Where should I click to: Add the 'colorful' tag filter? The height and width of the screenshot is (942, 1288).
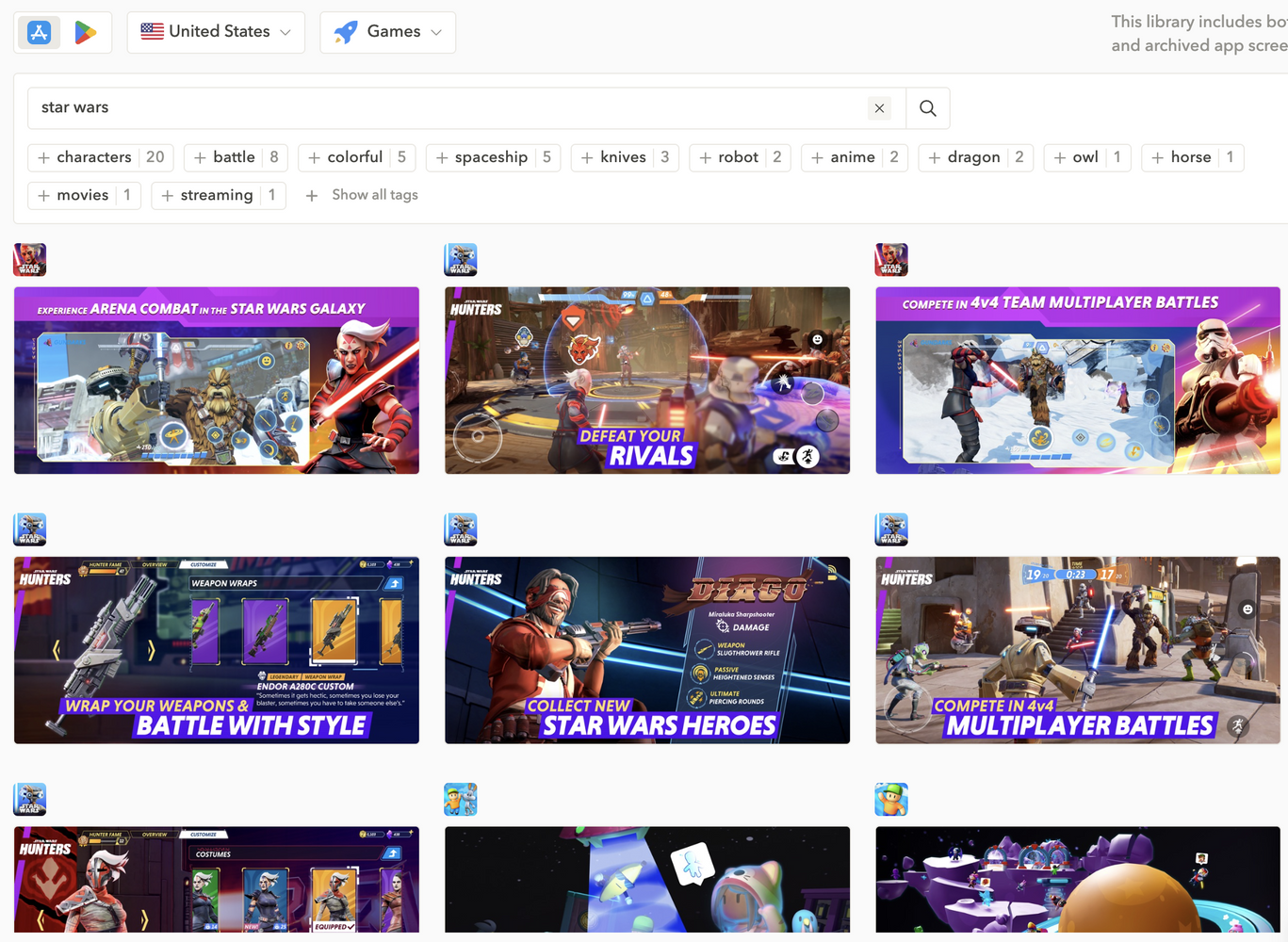(357, 157)
